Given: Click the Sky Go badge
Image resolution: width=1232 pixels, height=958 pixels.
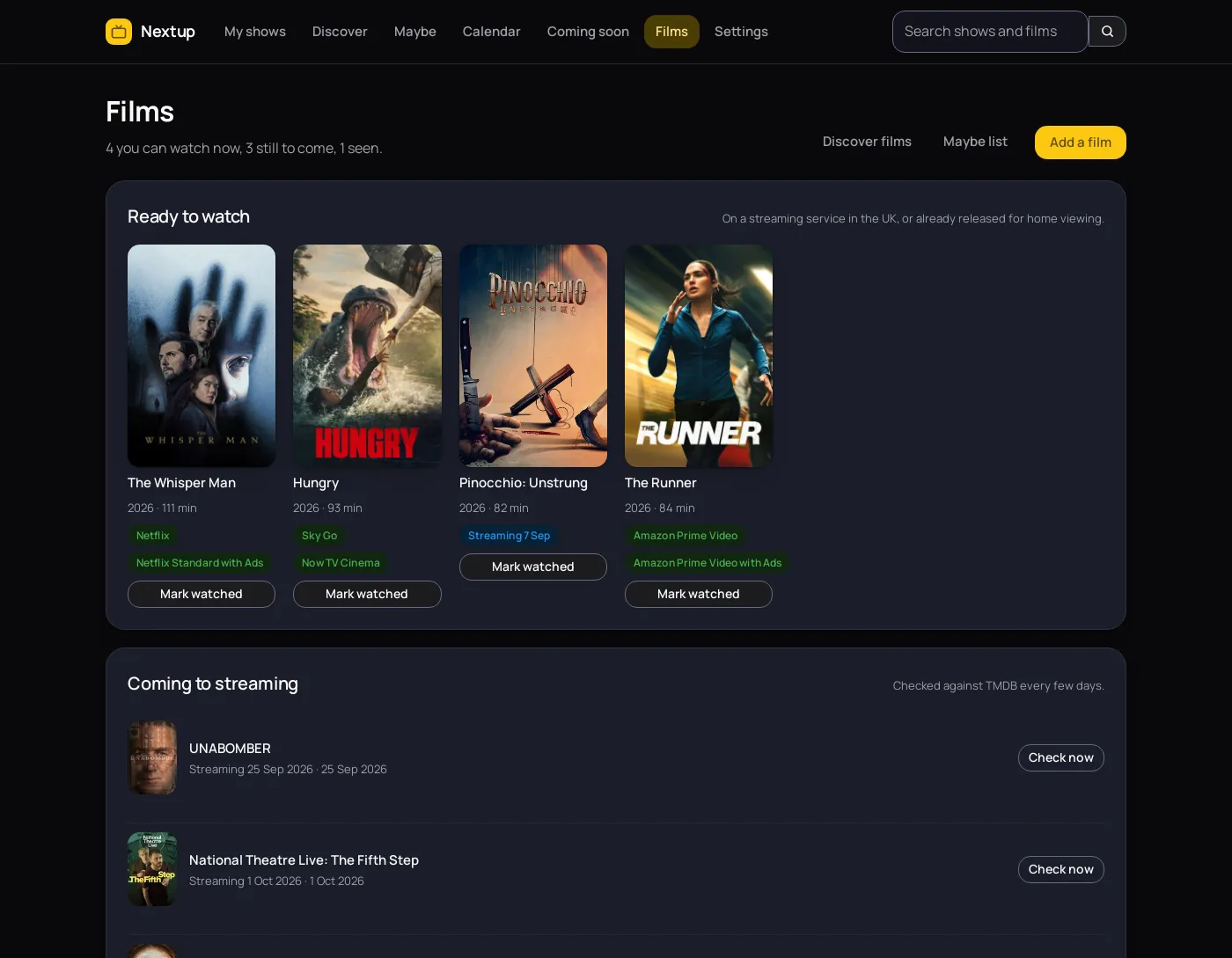Looking at the screenshot, I should coord(319,536).
